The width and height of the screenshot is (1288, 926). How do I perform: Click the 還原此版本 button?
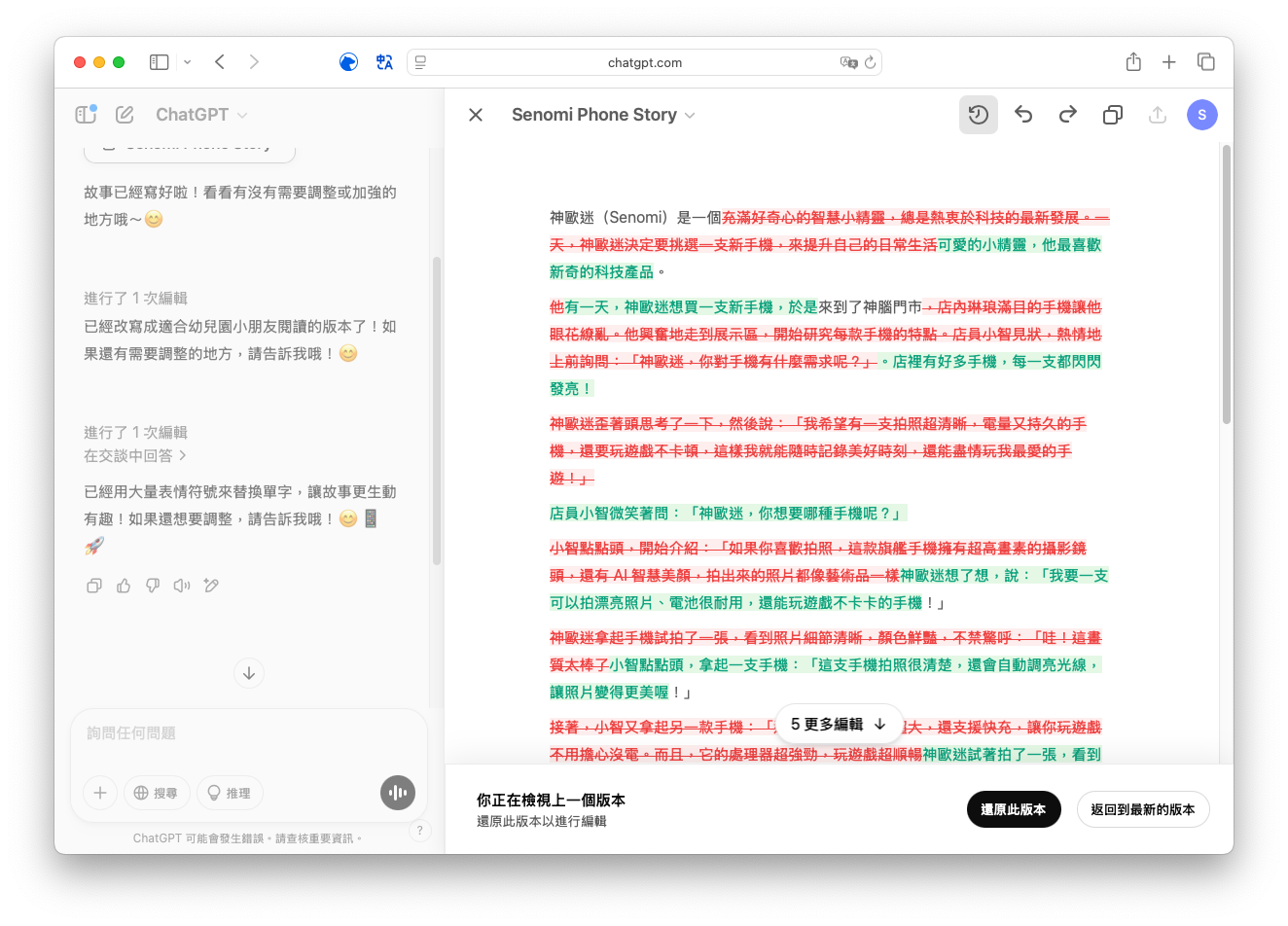pyautogui.click(x=1013, y=809)
